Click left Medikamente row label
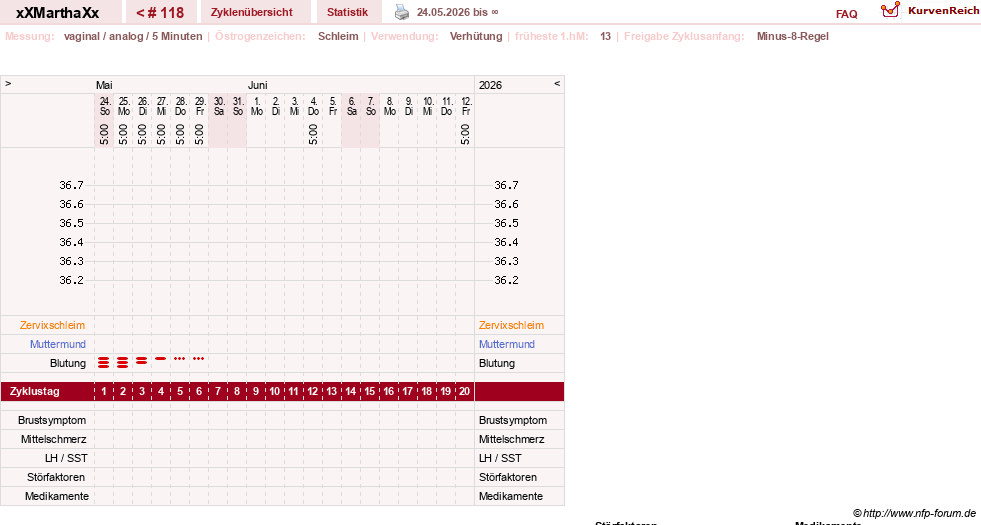This screenshot has width=981, height=525. click(56, 496)
